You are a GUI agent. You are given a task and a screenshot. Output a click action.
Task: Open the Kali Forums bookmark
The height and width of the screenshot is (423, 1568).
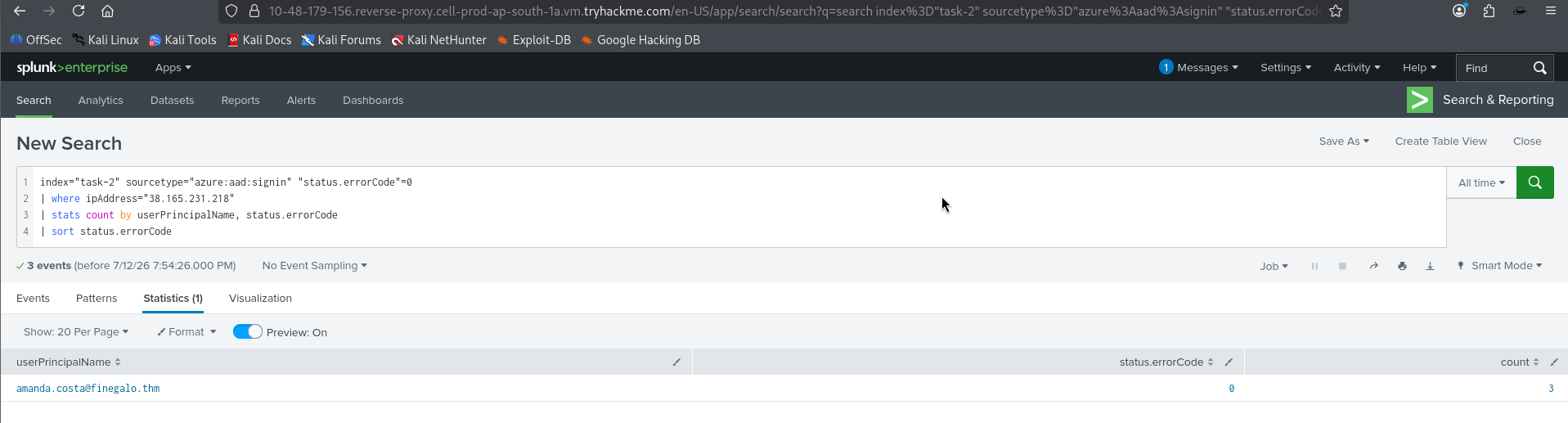(x=341, y=39)
